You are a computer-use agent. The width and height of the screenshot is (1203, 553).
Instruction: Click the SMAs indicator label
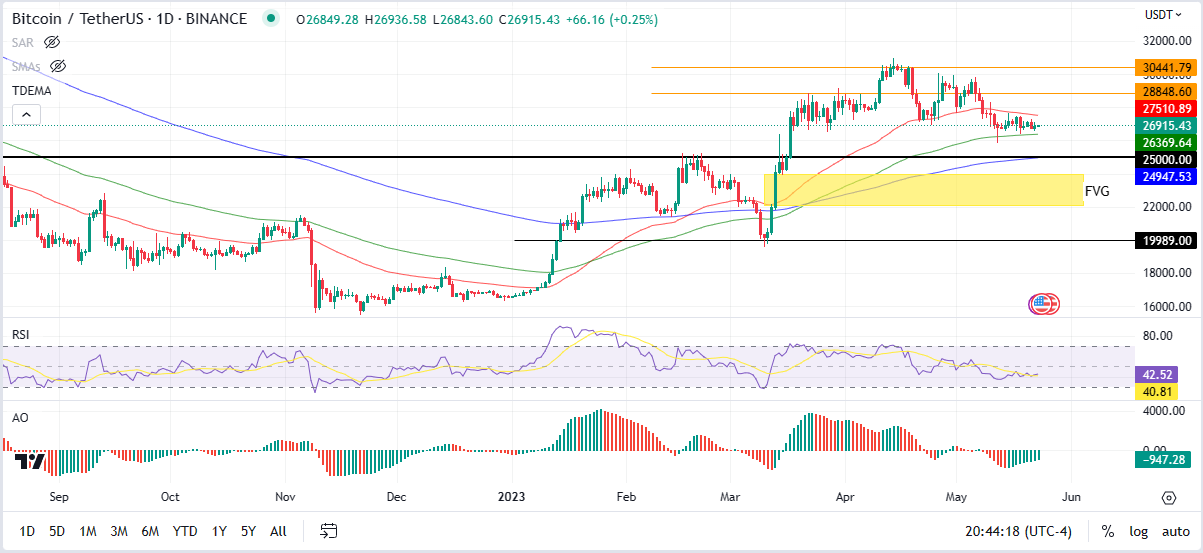click(x=27, y=66)
